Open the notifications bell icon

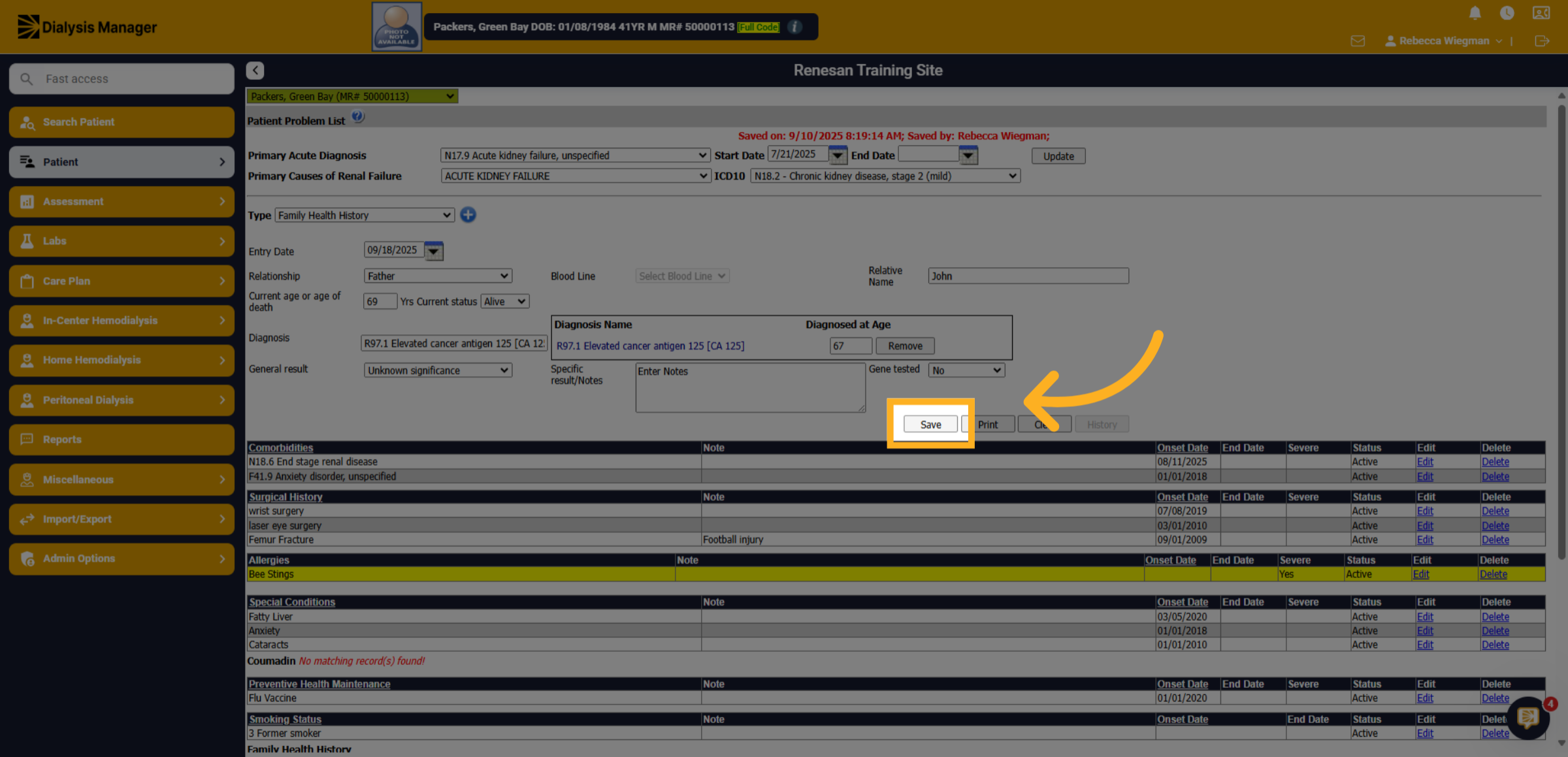click(x=1475, y=12)
